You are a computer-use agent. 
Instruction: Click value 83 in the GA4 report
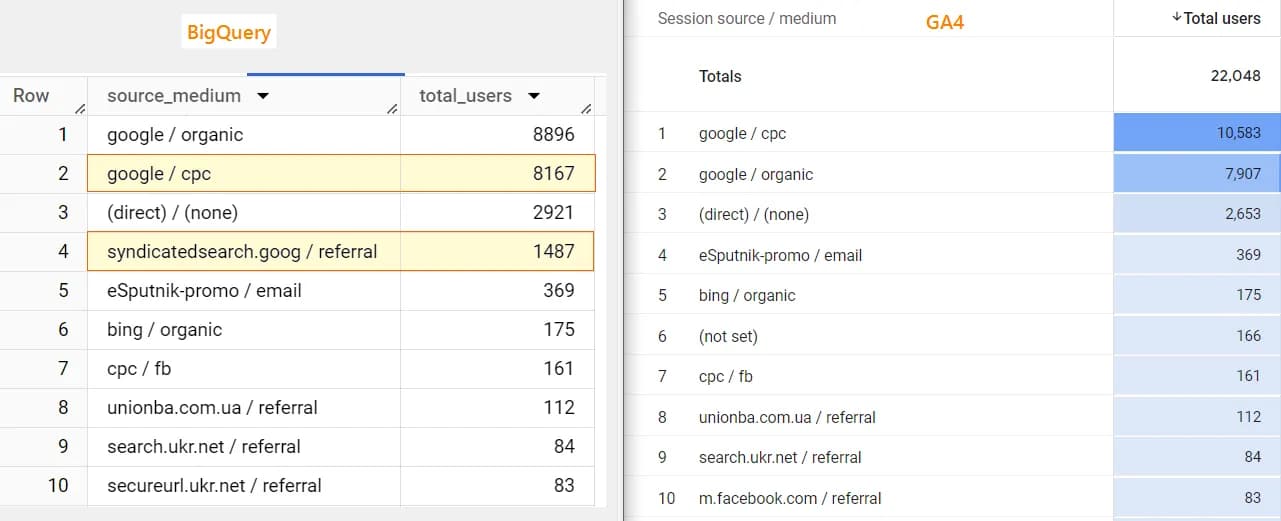coord(1253,498)
